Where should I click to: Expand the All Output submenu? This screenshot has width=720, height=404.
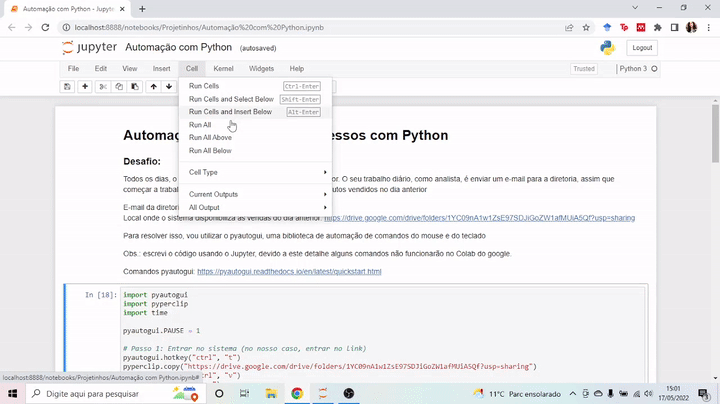(x=255, y=208)
